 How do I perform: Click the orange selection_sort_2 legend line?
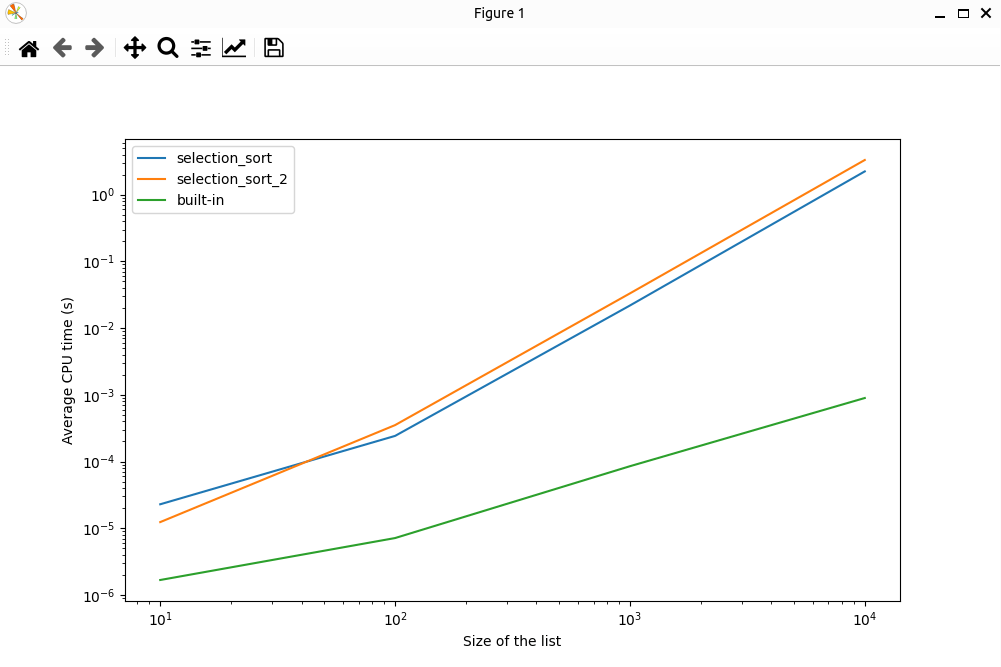[153, 179]
